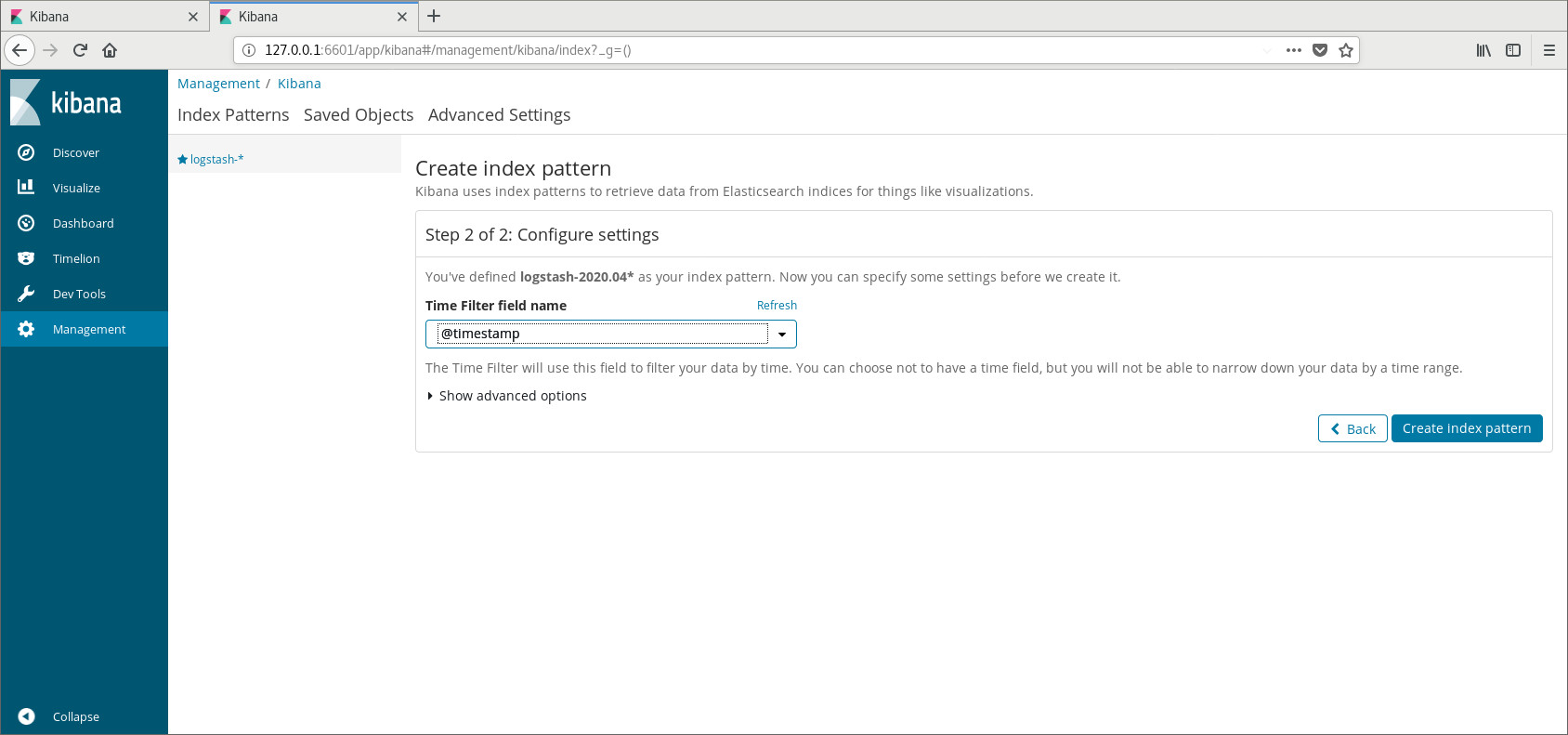Click the Kibana logo
This screenshot has height=735, width=1568.
pos(66,102)
